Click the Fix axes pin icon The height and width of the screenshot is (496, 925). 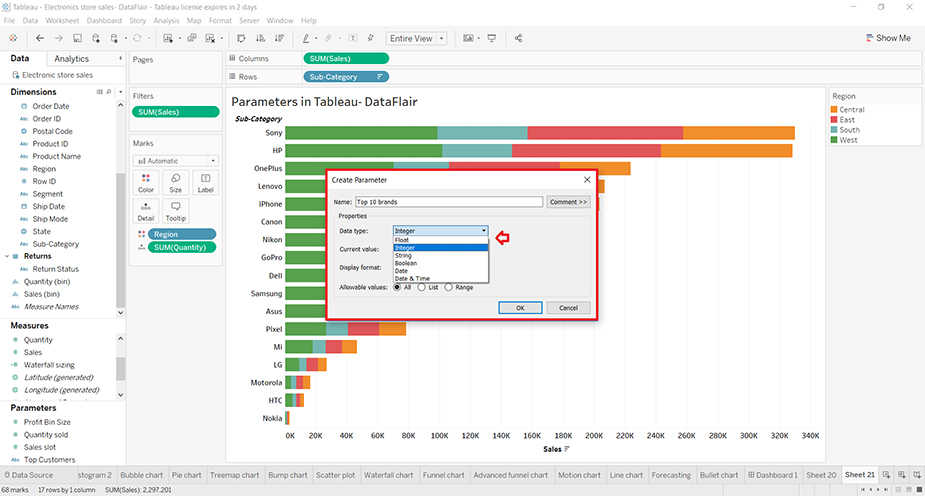[370, 38]
